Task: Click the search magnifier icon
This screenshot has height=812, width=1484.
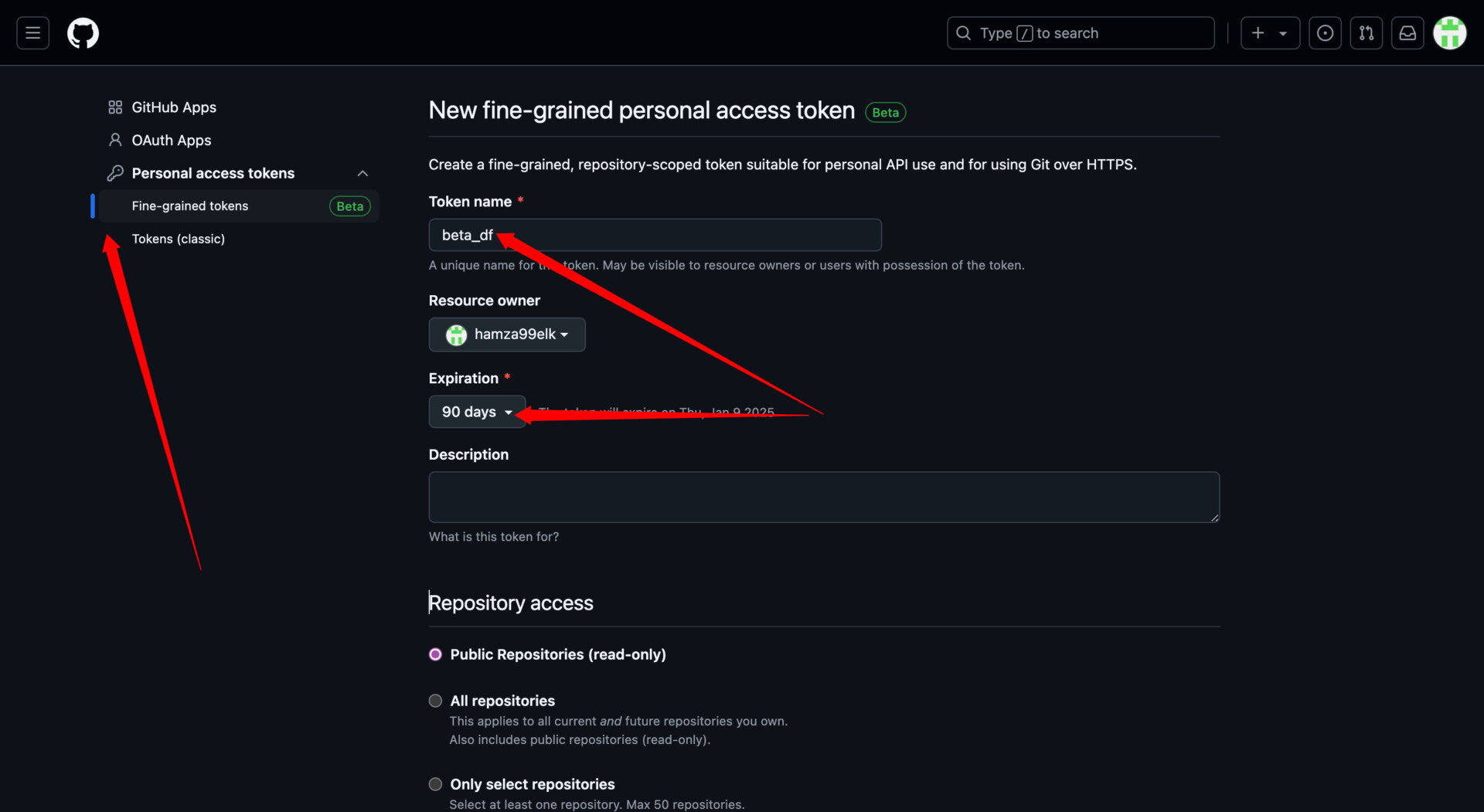Action: pos(963,33)
